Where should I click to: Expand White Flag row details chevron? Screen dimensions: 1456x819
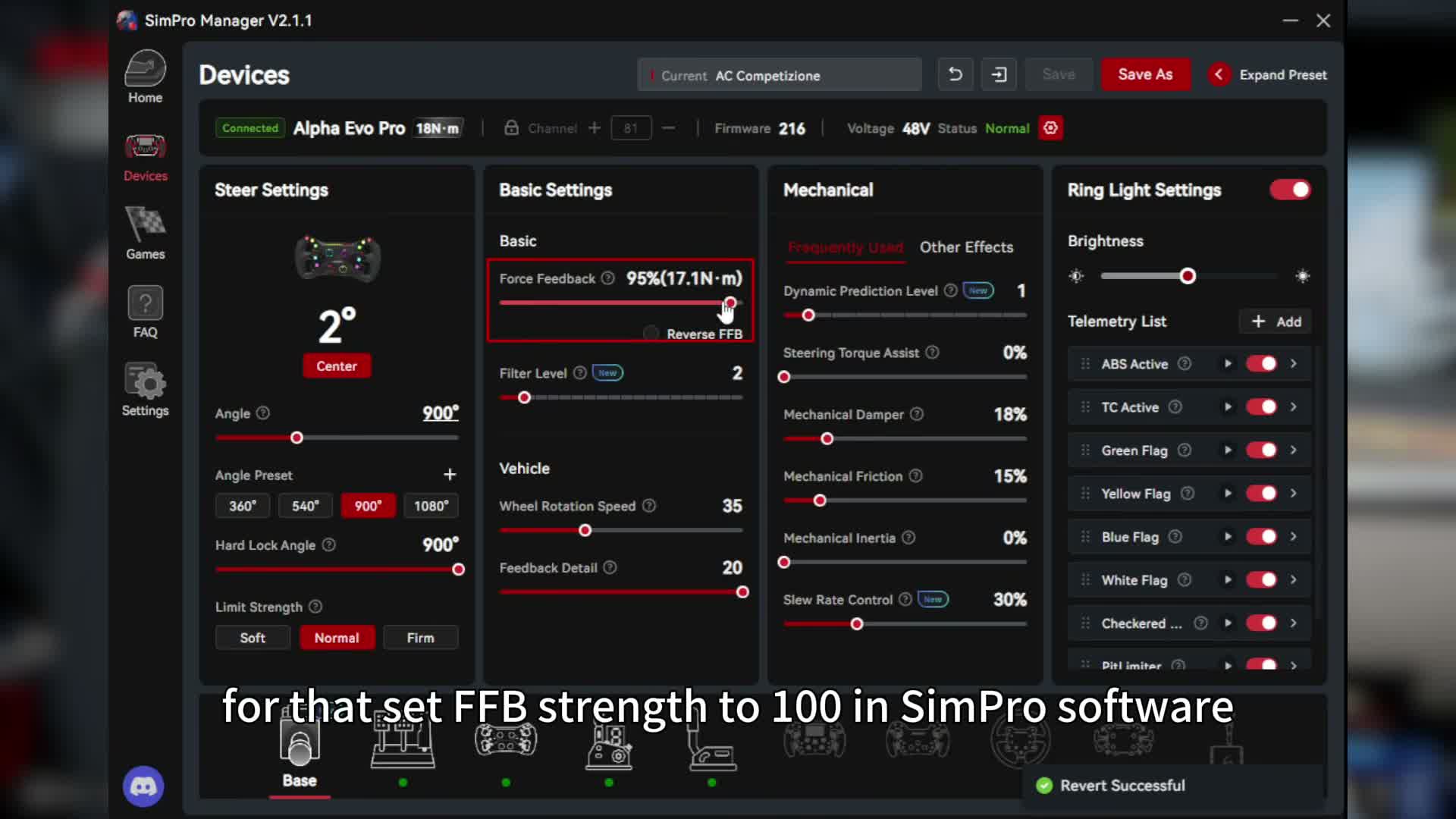[x=1294, y=580]
